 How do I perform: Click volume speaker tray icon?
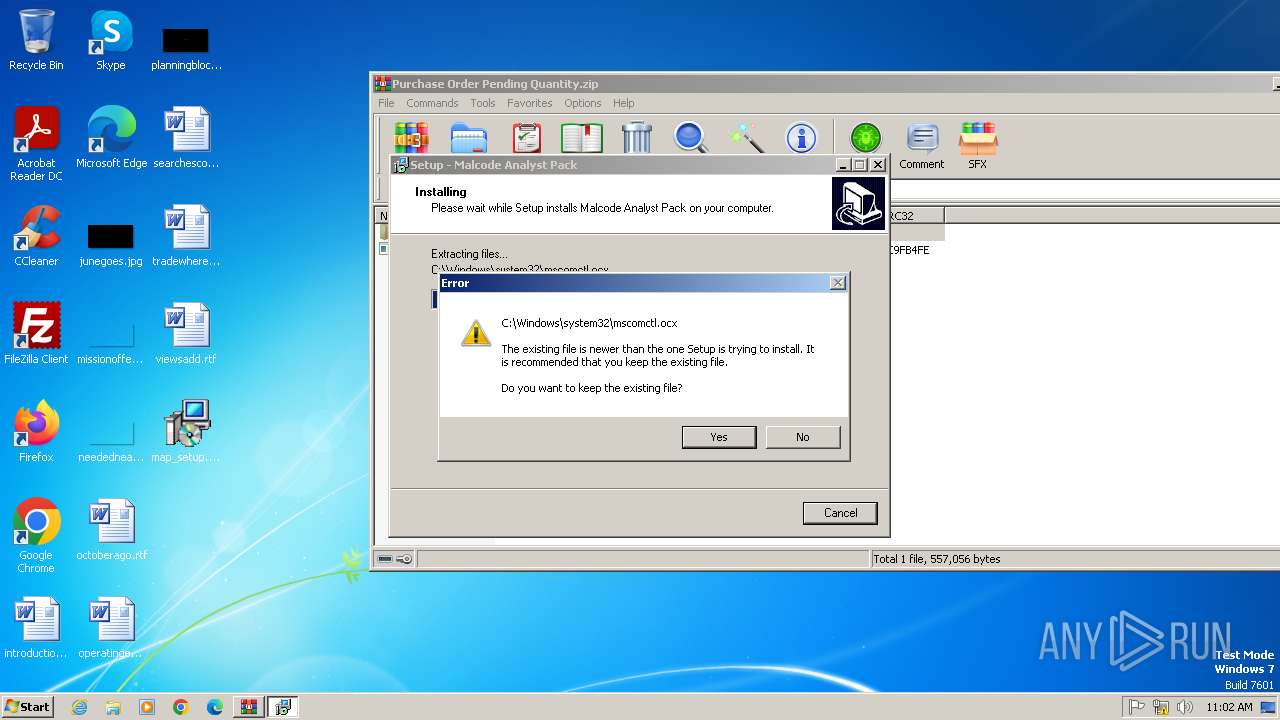point(1185,707)
